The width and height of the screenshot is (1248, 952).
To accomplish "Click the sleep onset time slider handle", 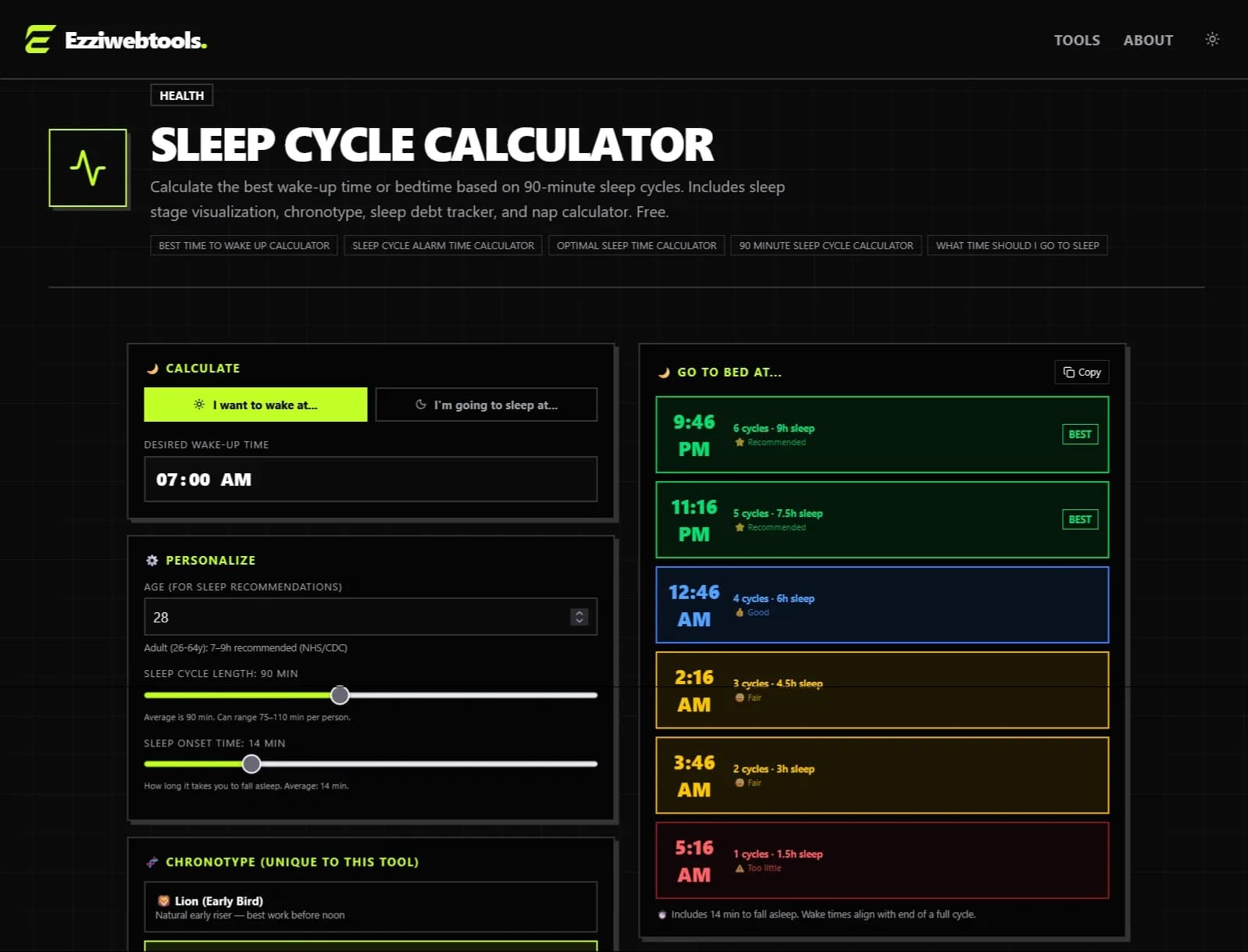I will [x=251, y=764].
